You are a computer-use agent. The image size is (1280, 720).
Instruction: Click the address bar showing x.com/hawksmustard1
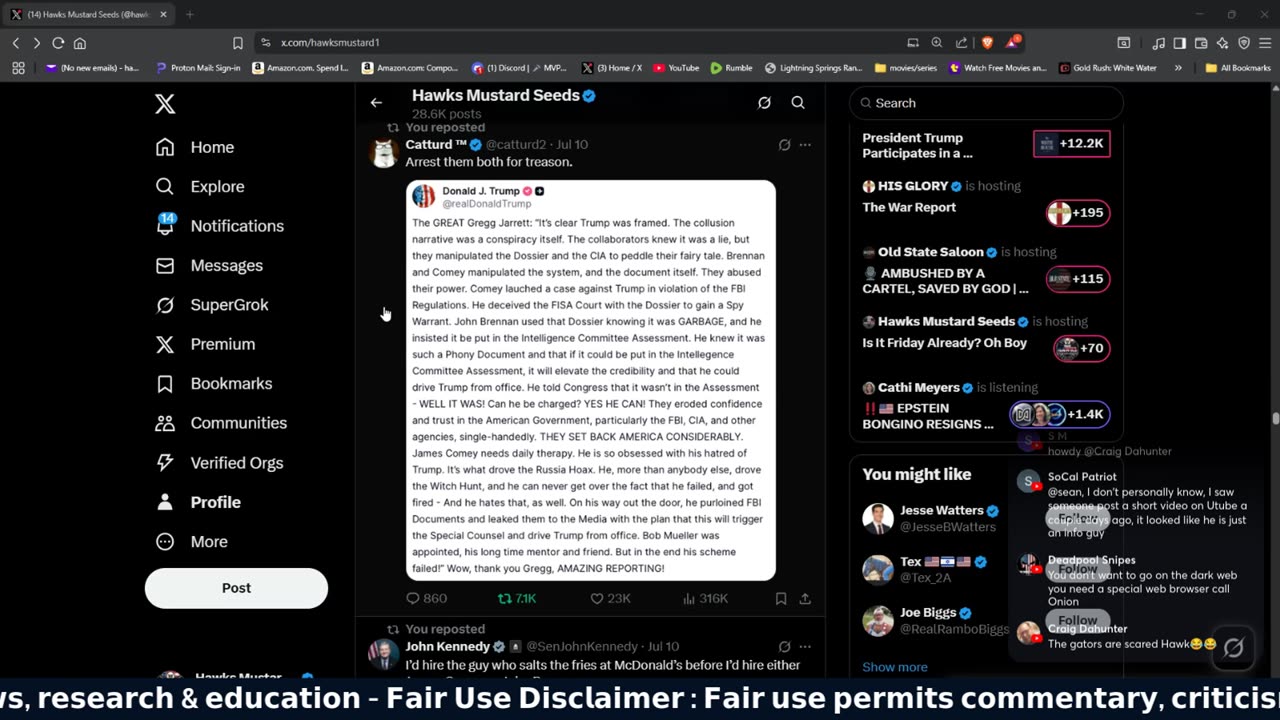580,43
